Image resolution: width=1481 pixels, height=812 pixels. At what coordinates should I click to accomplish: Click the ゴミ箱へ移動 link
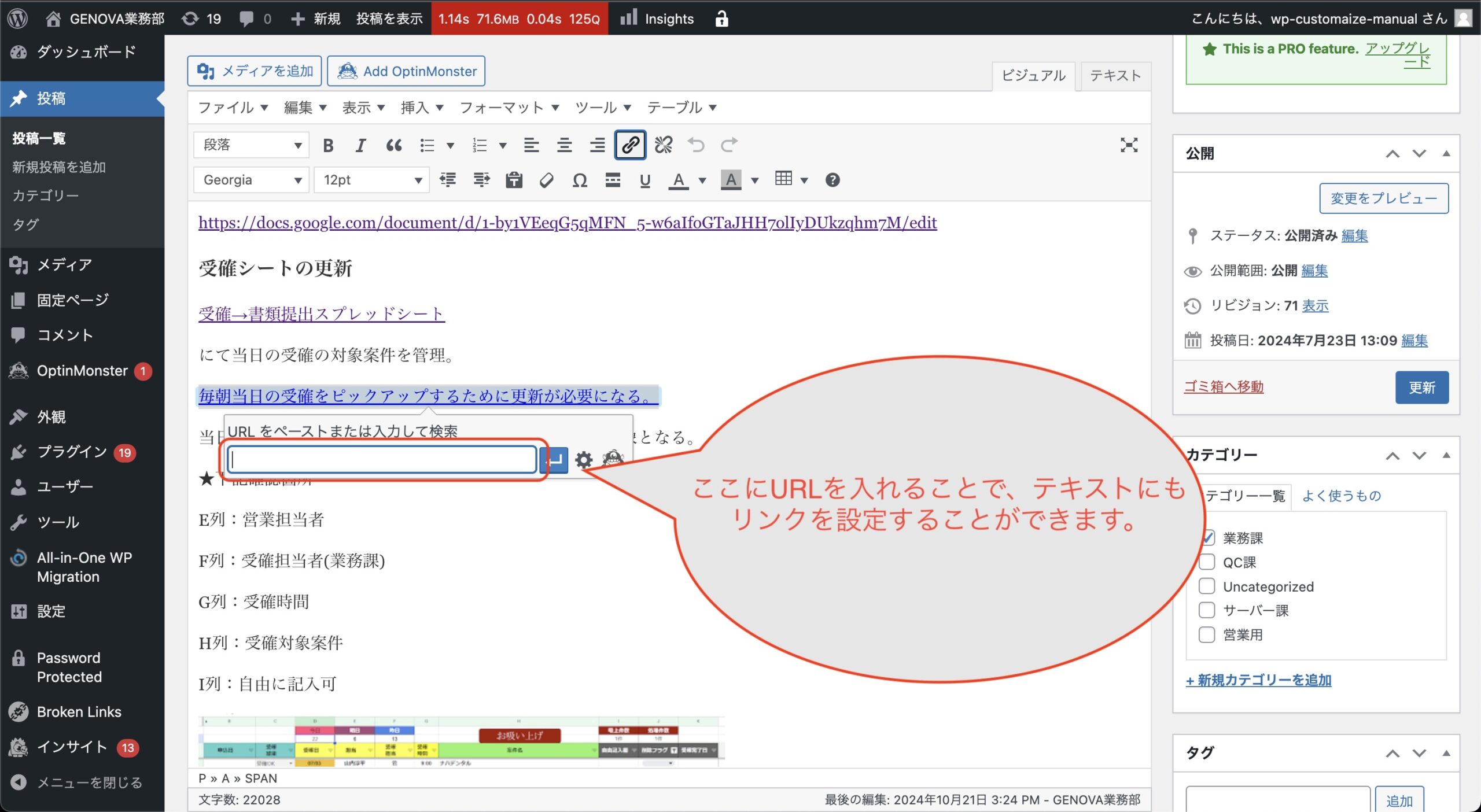pyautogui.click(x=1223, y=387)
